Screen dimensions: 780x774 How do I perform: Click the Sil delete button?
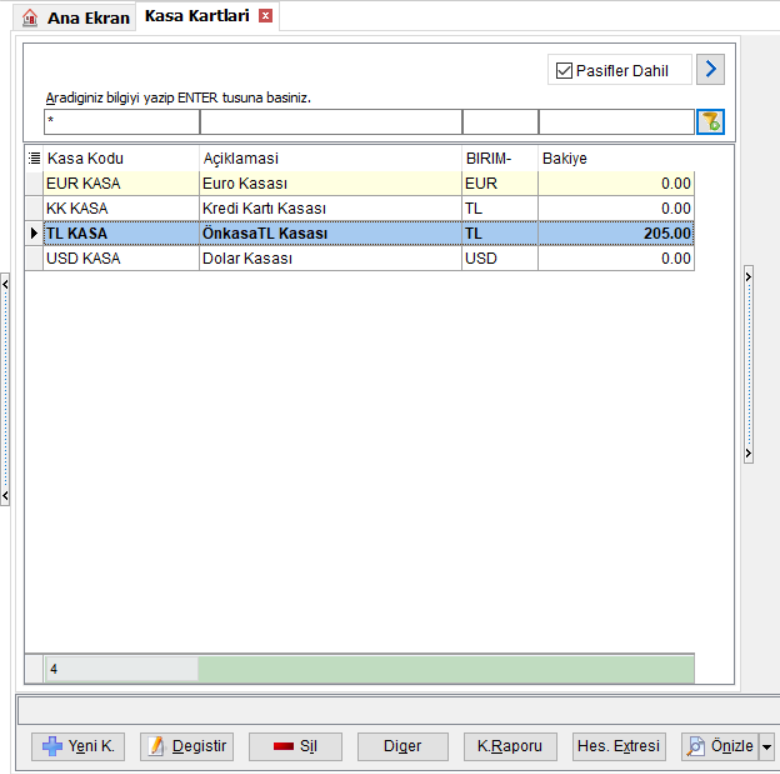click(x=295, y=746)
